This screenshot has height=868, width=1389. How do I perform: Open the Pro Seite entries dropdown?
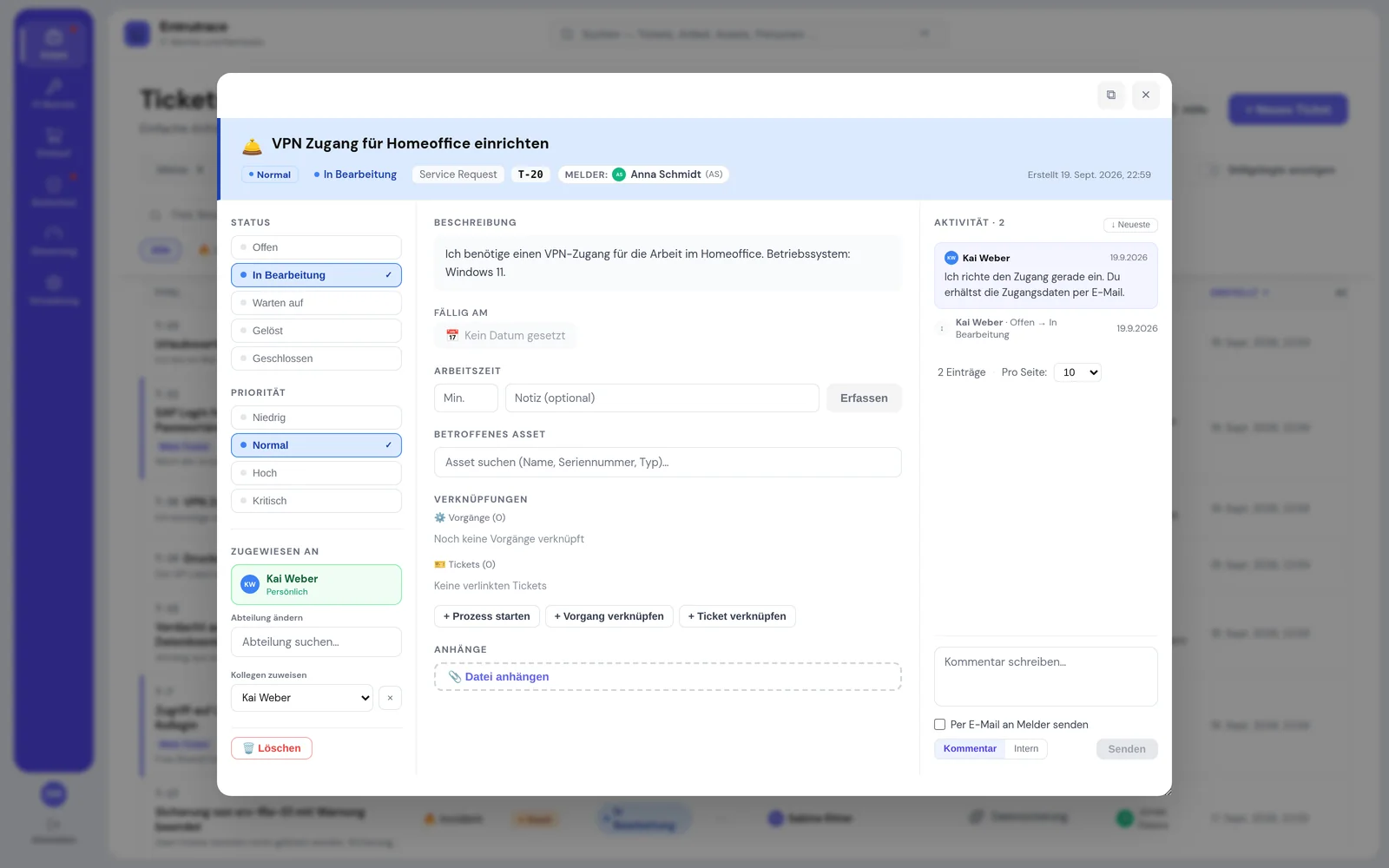pos(1077,372)
